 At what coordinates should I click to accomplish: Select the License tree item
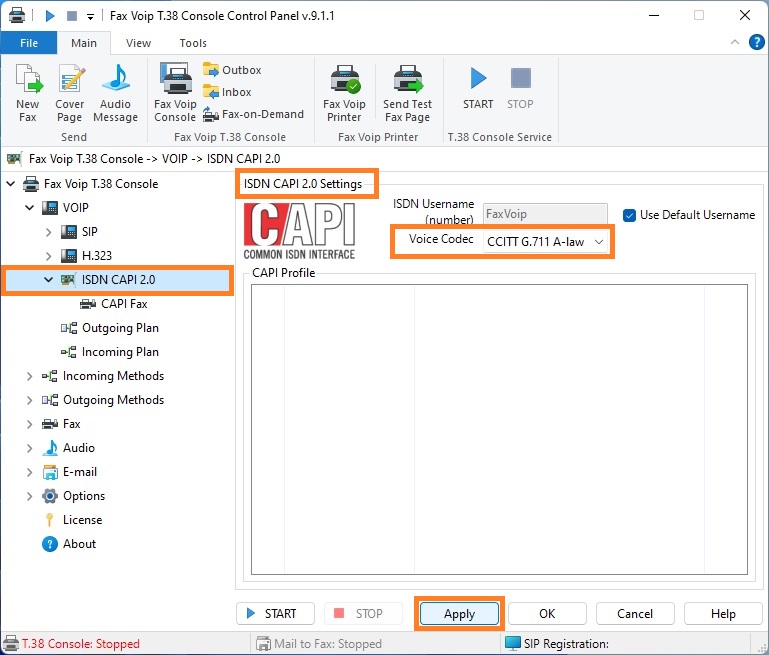[x=82, y=520]
